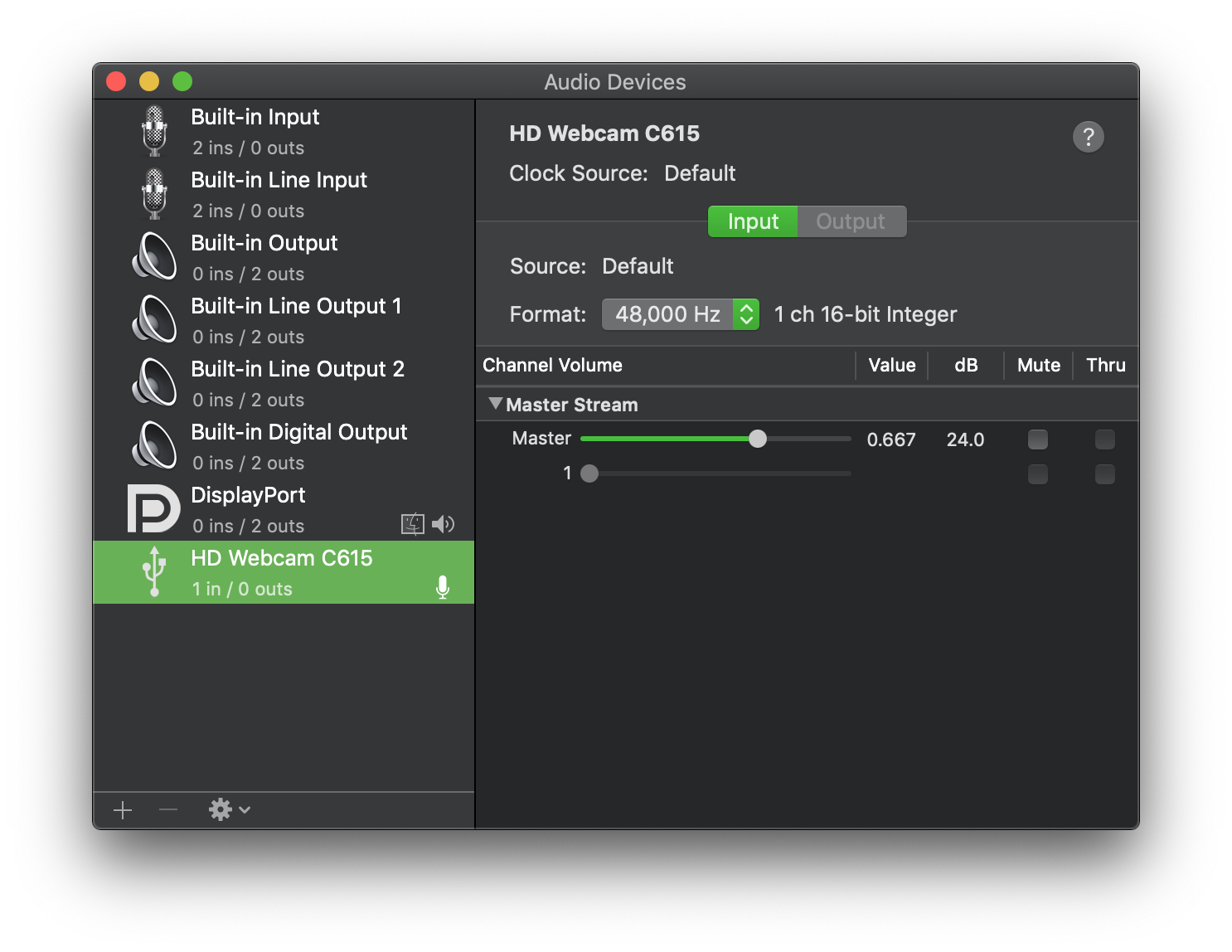
Task: Zoom the Audio Devices window with green button
Action: [182, 81]
